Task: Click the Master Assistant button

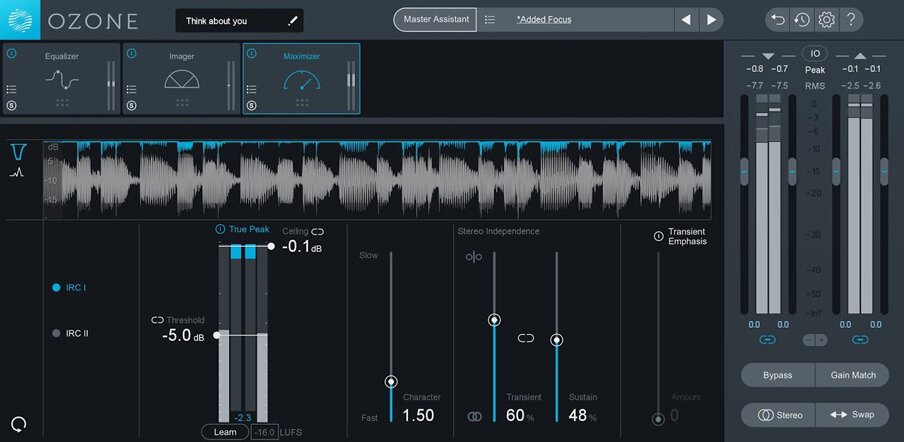Action: click(435, 20)
